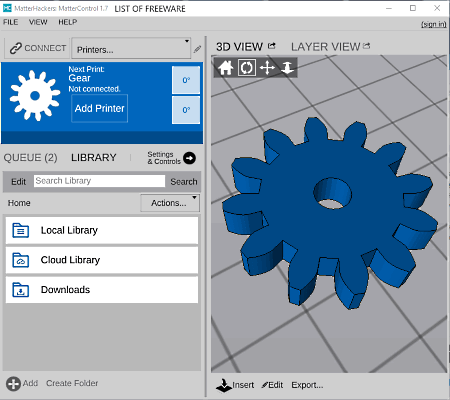Open the Cloud Library row
Viewport: 450px width, 400px height.
click(x=102, y=260)
